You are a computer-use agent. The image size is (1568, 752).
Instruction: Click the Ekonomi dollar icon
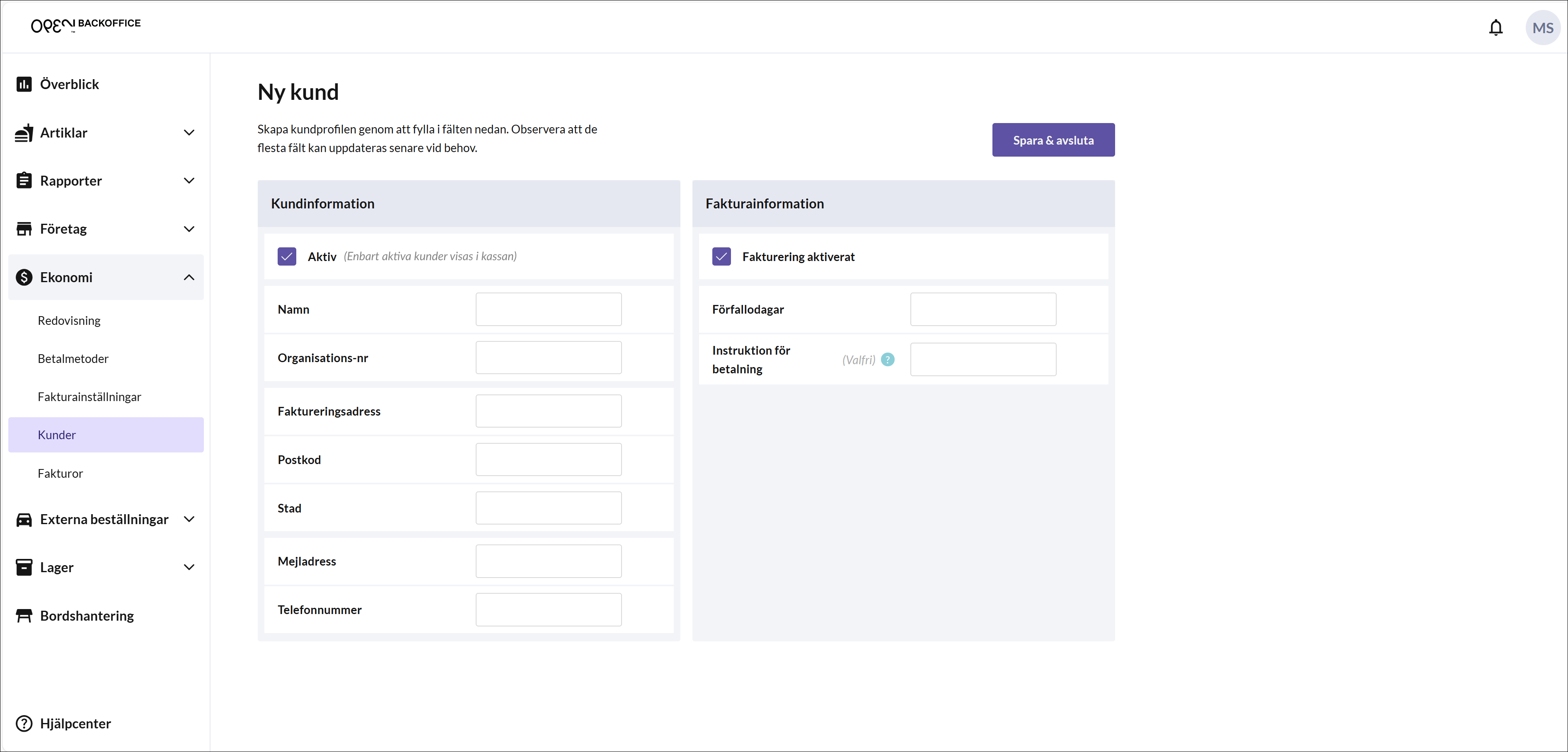(x=24, y=278)
